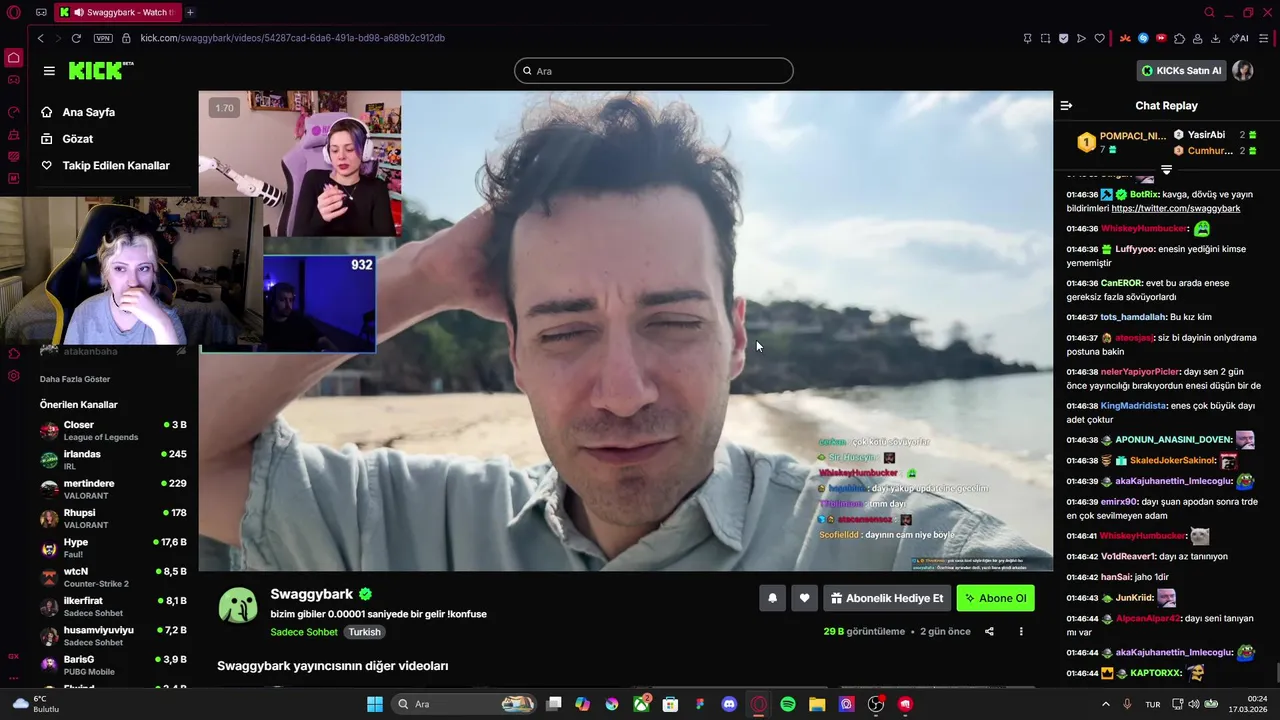Viewport: 1280px width, 720px height.
Task: Collapse the Chat Replay panel
Action: [1066, 105]
